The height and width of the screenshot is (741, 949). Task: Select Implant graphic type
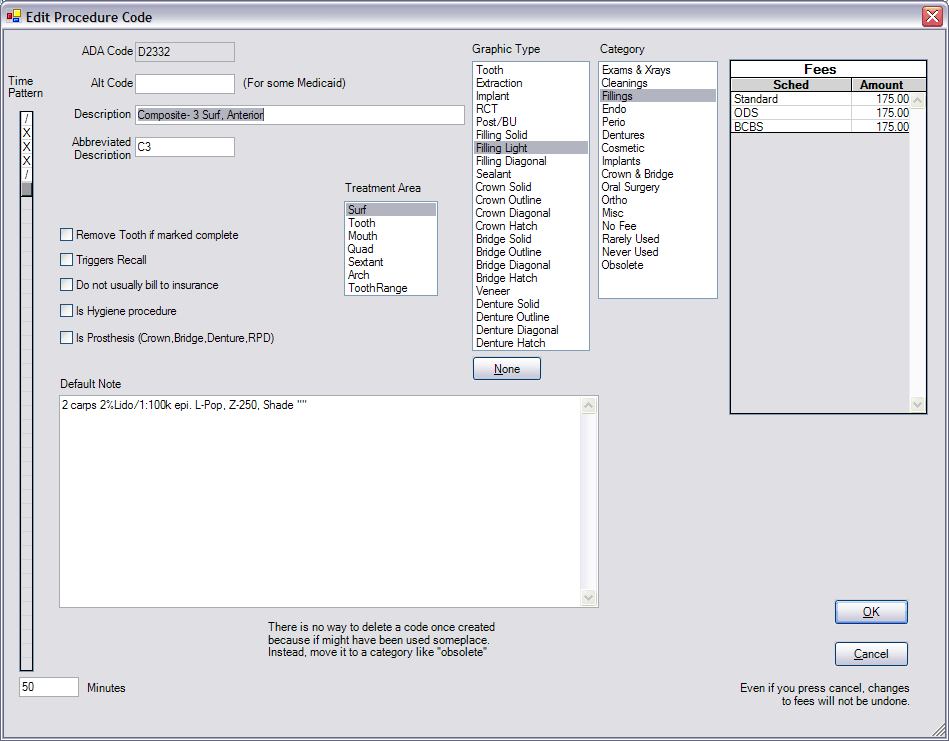(x=530, y=96)
